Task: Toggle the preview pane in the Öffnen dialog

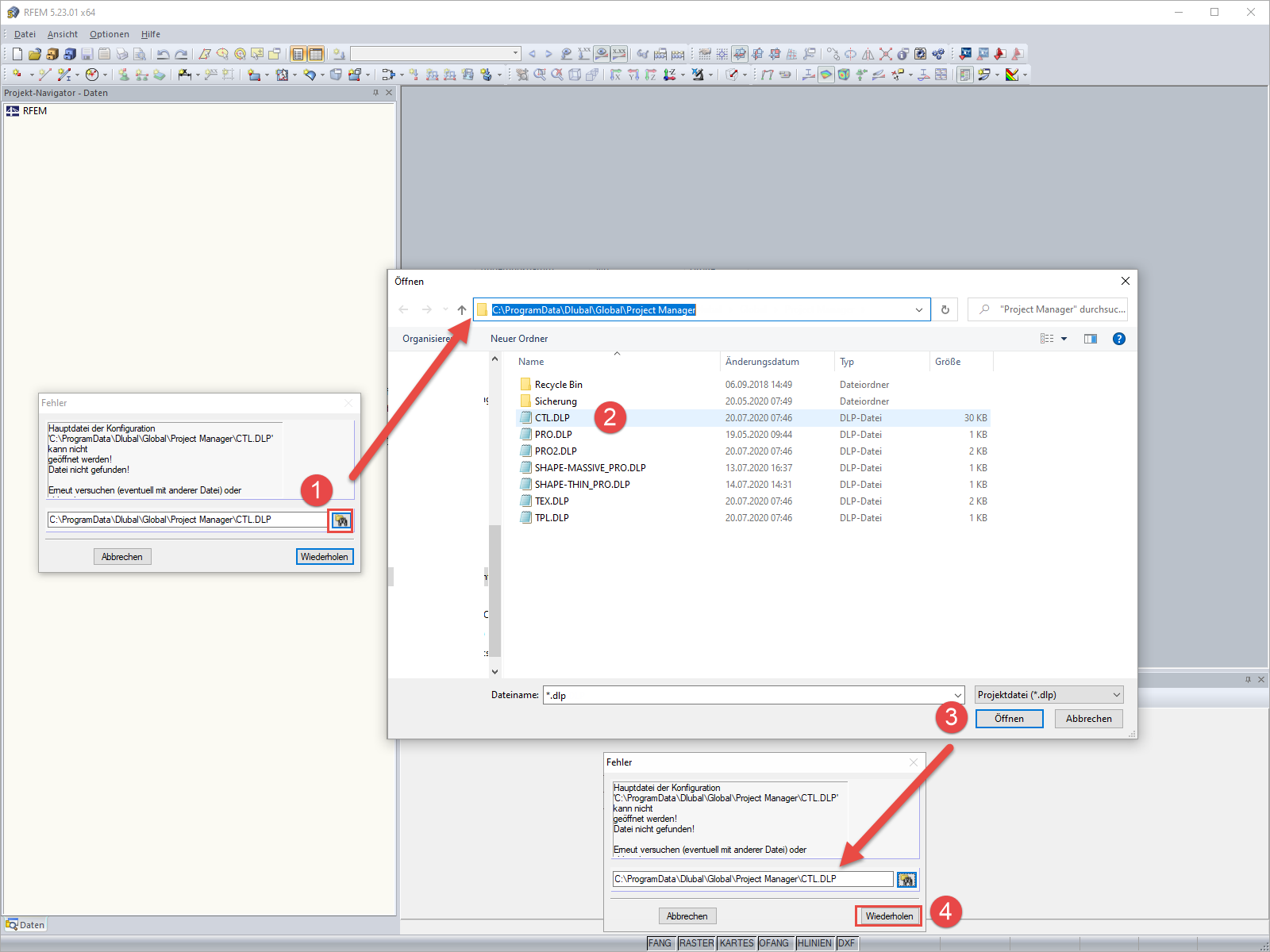Action: pyautogui.click(x=1090, y=339)
